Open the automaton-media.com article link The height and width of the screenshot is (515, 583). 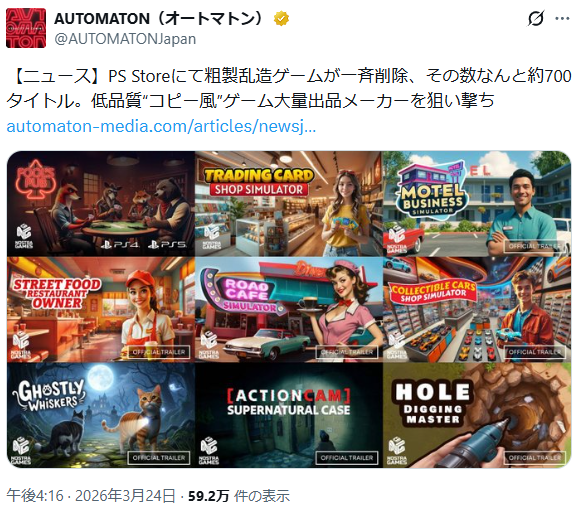tap(161, 126)
